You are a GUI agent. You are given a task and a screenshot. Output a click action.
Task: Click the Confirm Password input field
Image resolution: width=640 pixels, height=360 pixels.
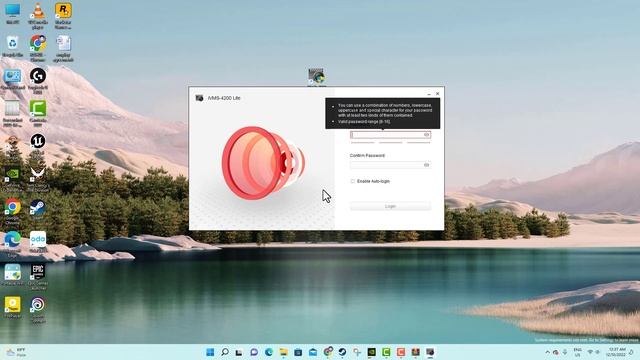tap(390, 165)
